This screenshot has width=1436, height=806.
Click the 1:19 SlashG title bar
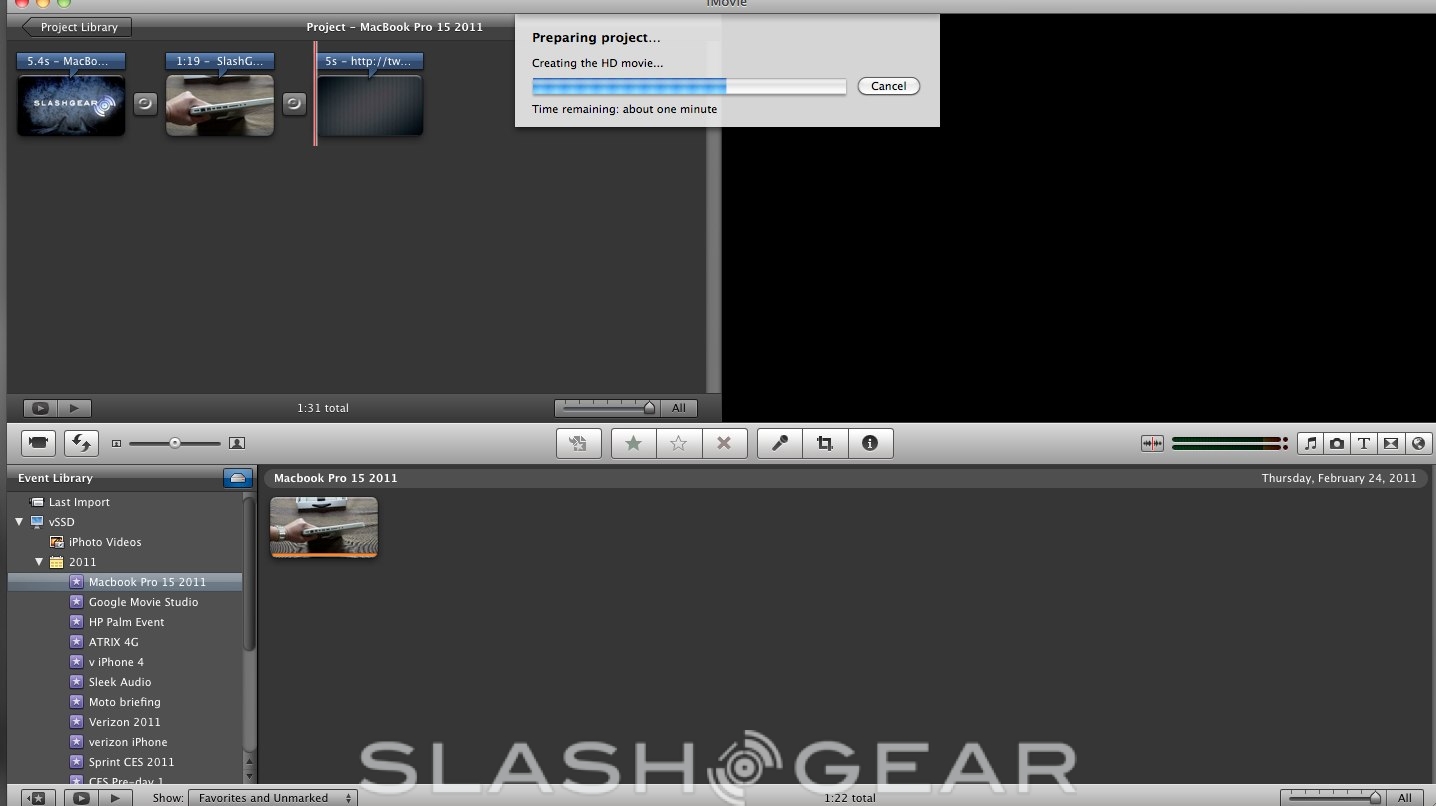click(220, 61)
